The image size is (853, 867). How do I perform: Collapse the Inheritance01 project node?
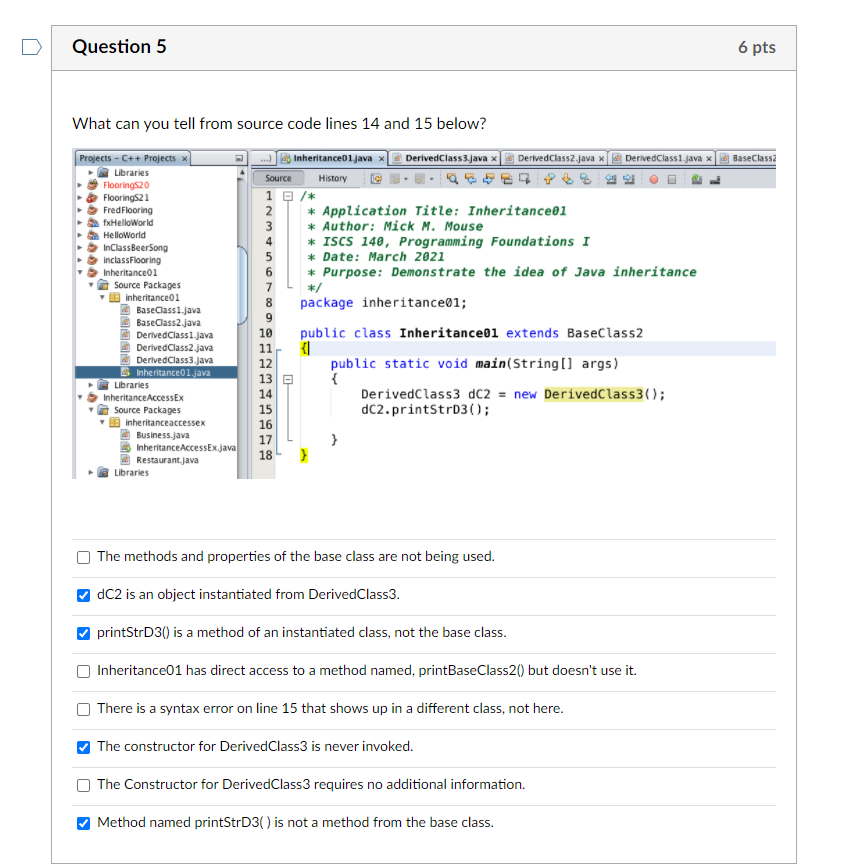tap(81, 271)
